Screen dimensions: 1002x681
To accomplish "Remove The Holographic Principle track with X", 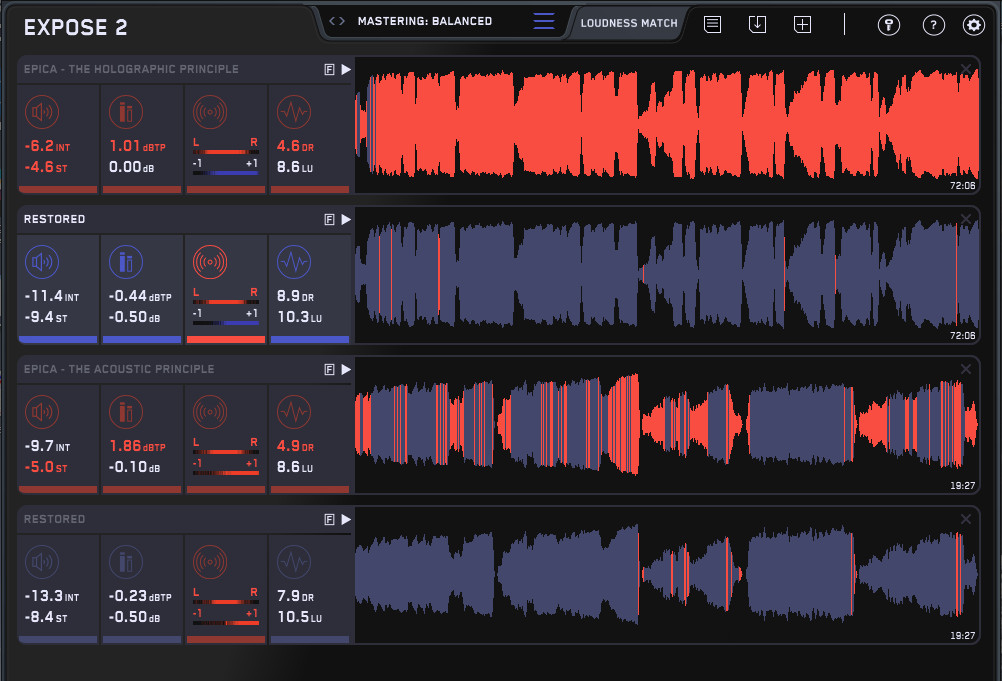I will pyautogui.click(x=966, y=68).
